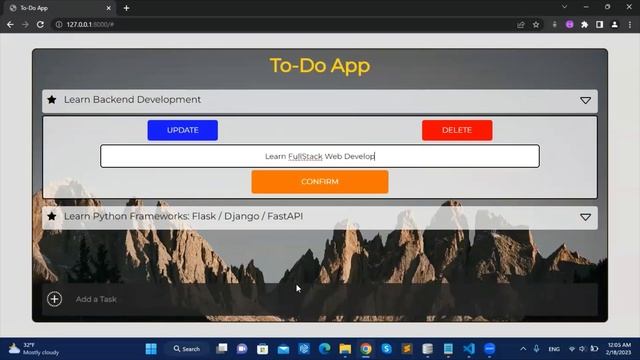Open the Windows Start menu
This screenshot has height=360, width=640.
(151, 349)
